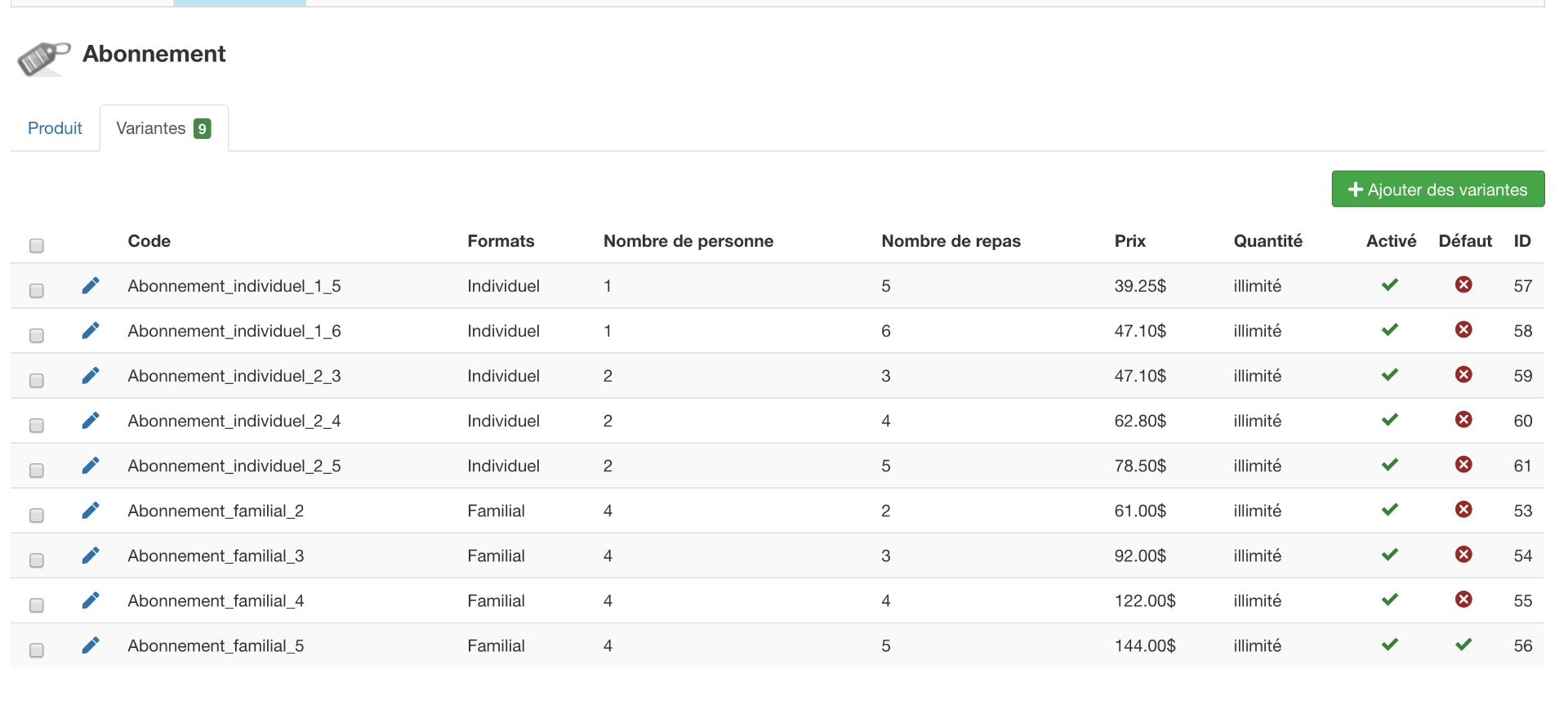This screenshot has height=701, width=1568.
Task: Edit variant Abonnement_individuel_1_5 via pencil icon
Action: pos(91,286)
